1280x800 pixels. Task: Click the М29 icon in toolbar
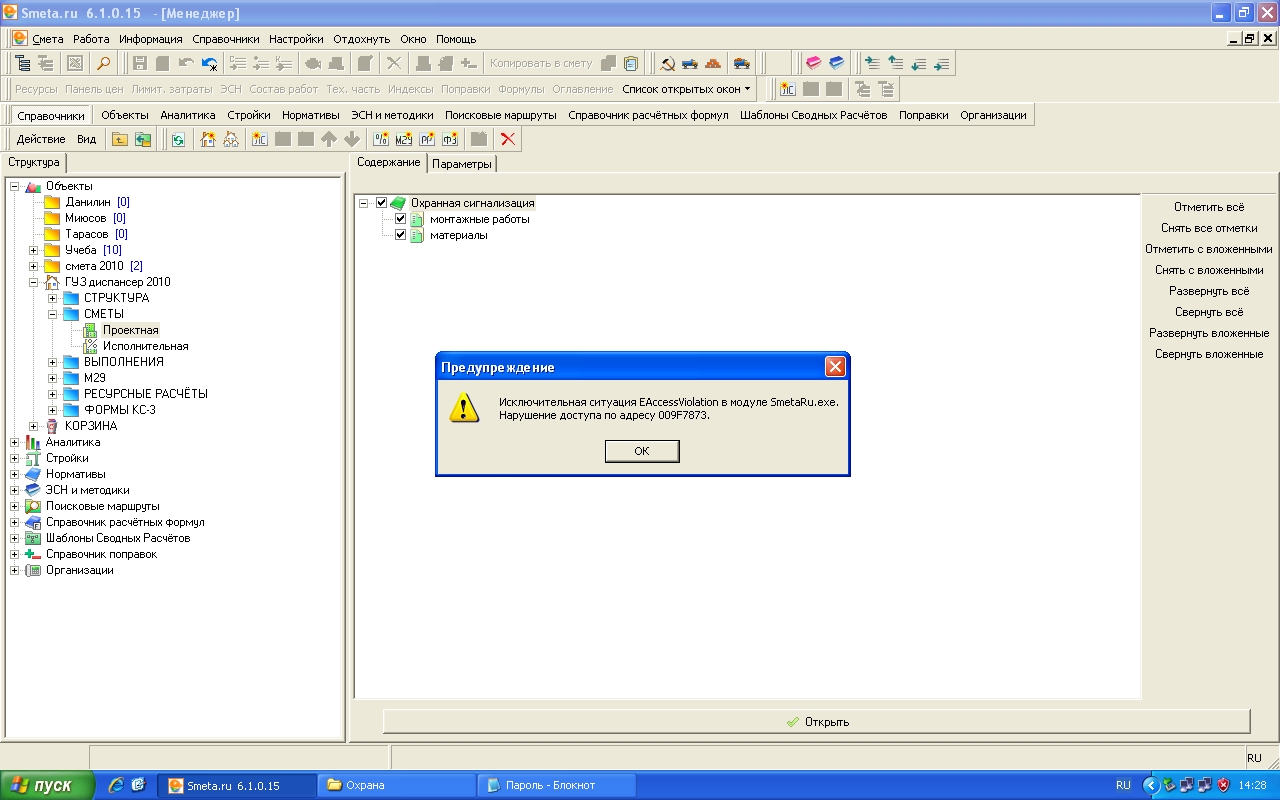click(404, 139)
